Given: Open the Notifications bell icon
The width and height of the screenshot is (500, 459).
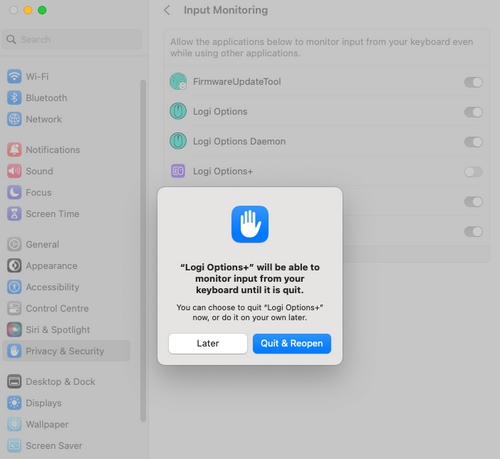Looking at the screenshot, I should 14,150.
